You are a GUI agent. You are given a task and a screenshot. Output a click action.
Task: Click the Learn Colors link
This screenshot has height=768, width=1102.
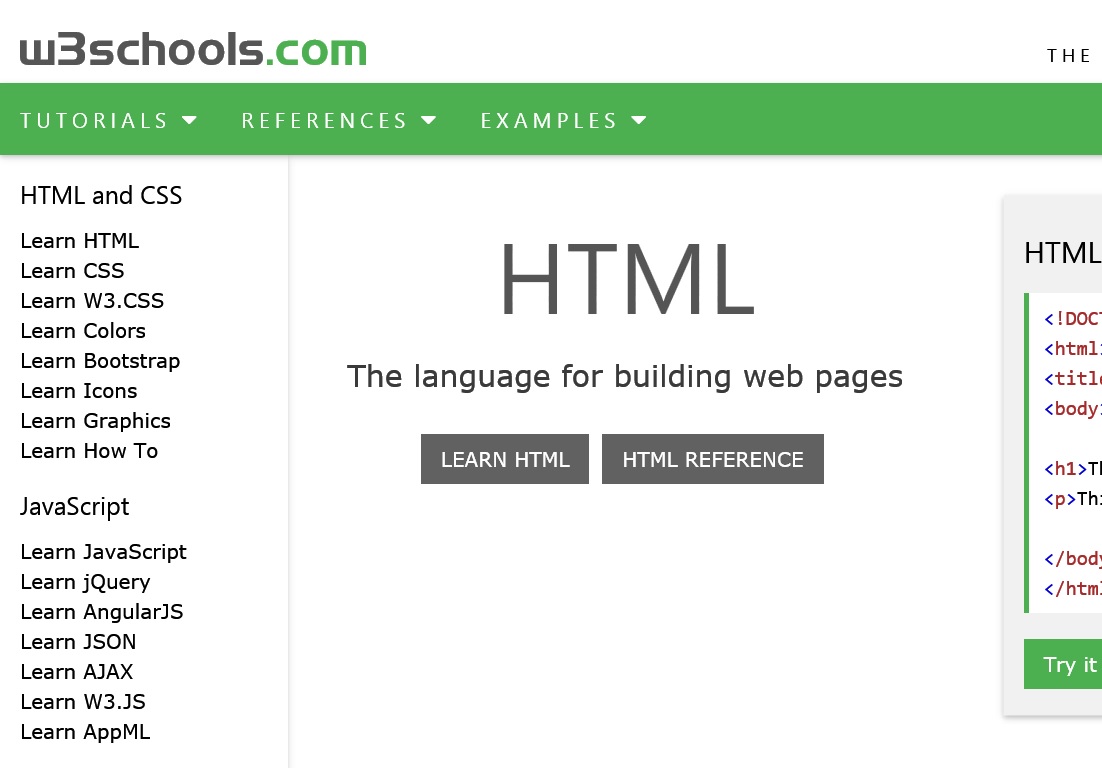pyautogui.click(x=83, y=331)
